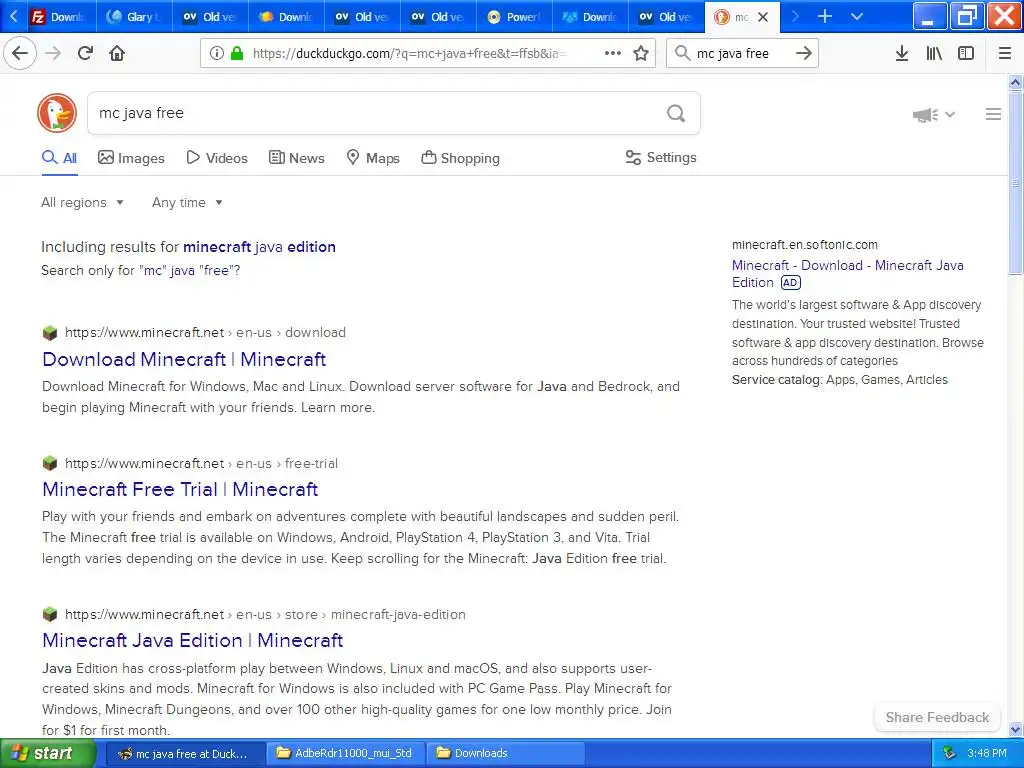1024x768 pixels.
Task: Click the DuckDuckGo logo
Action: [57, 113]
